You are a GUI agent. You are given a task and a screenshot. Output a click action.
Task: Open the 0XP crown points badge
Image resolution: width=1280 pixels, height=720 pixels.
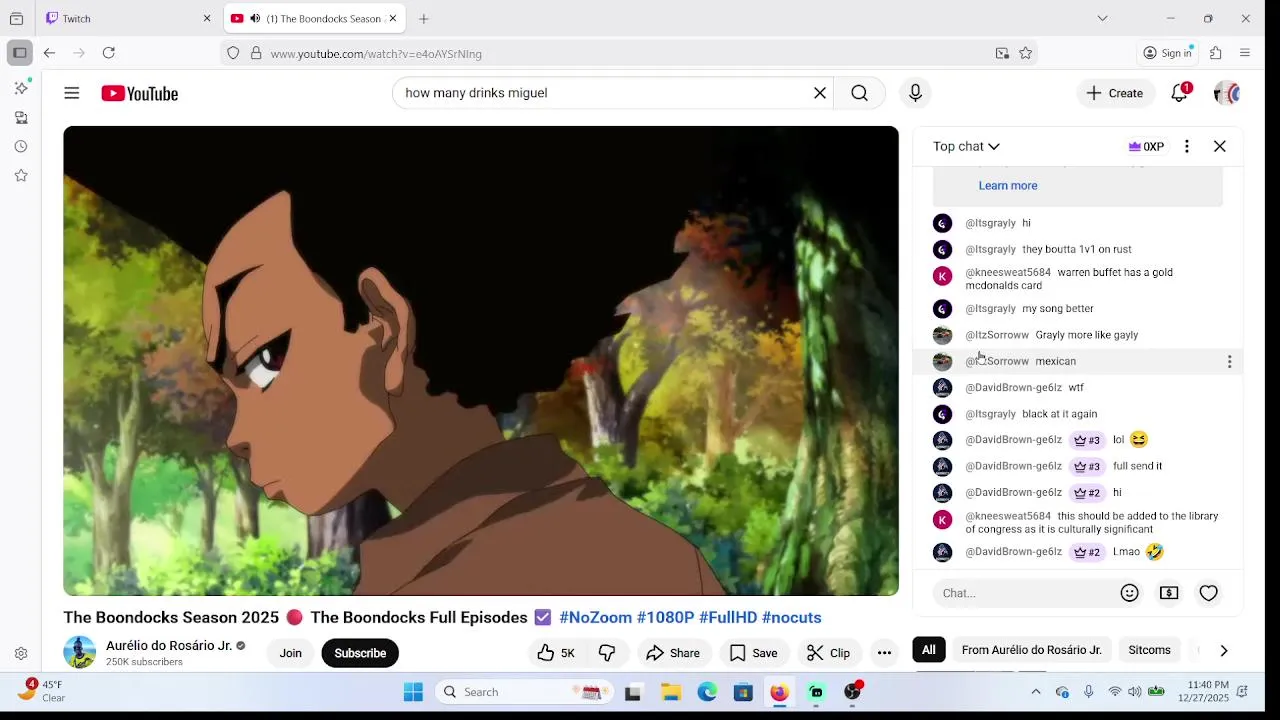[1146, 146]
